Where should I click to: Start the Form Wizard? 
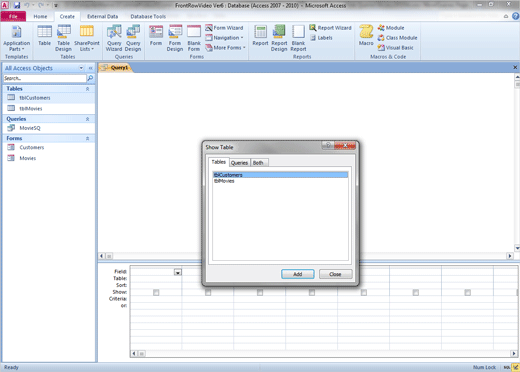pos(224,28)
